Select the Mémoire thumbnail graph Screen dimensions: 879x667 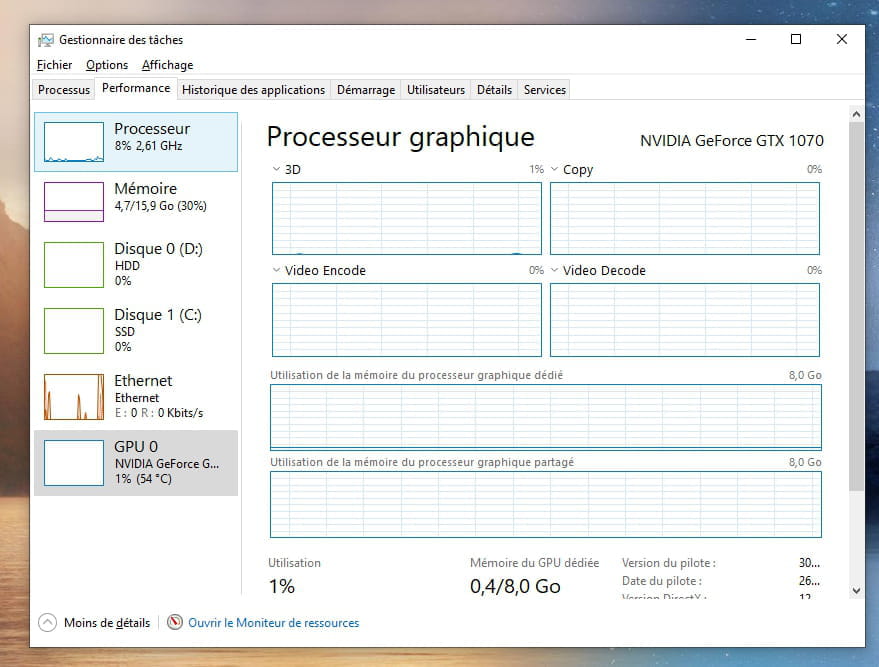coord(74,202)
